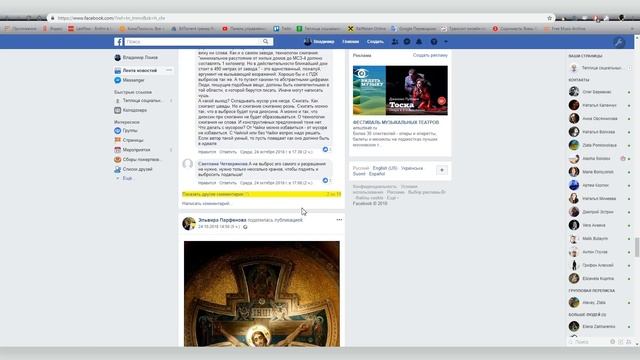Click like reaction icon on Светлана's comment
The height and width of the screenshot is (360, 640).
pos(325,180)
